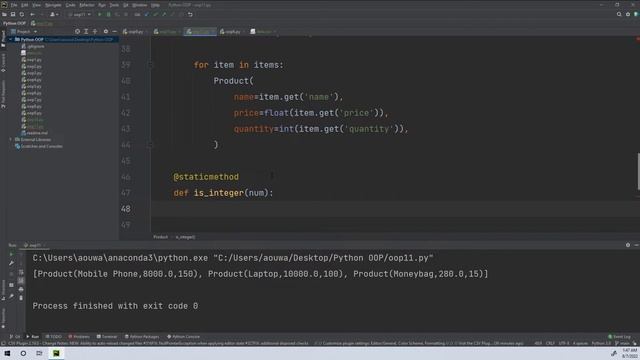640x360 pixels.
Task: Click the Search Everywhere magnifier icon
Action: point(619,14)
